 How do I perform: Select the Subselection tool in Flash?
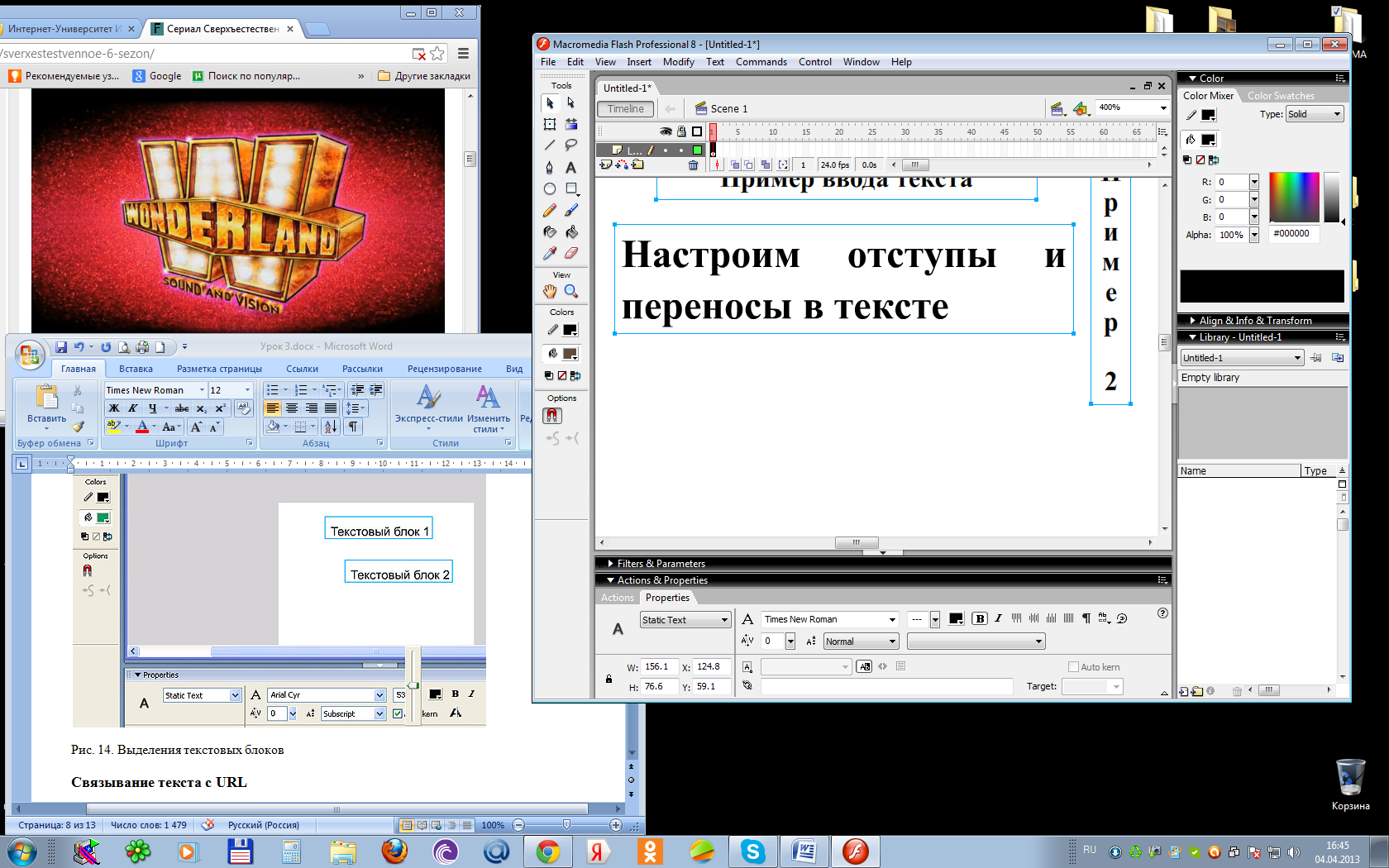click(x=571, y=103)
